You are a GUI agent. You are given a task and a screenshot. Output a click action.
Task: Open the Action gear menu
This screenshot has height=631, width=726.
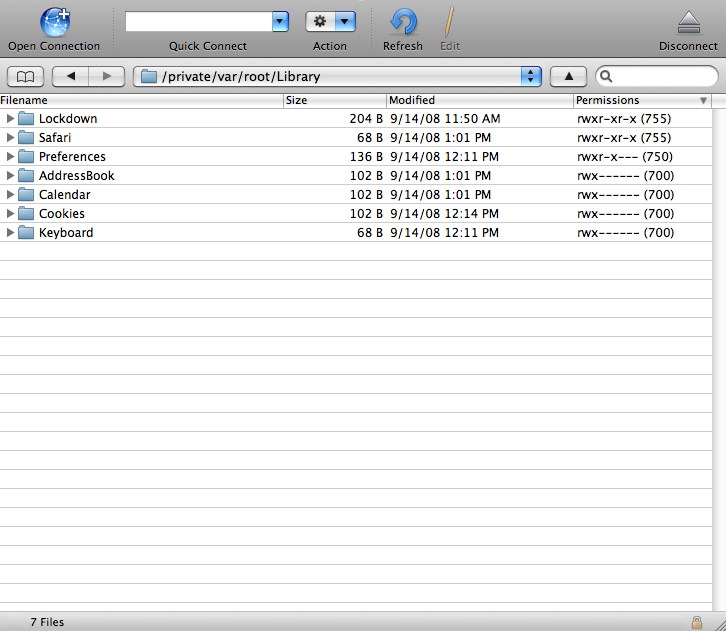(331, 21)
